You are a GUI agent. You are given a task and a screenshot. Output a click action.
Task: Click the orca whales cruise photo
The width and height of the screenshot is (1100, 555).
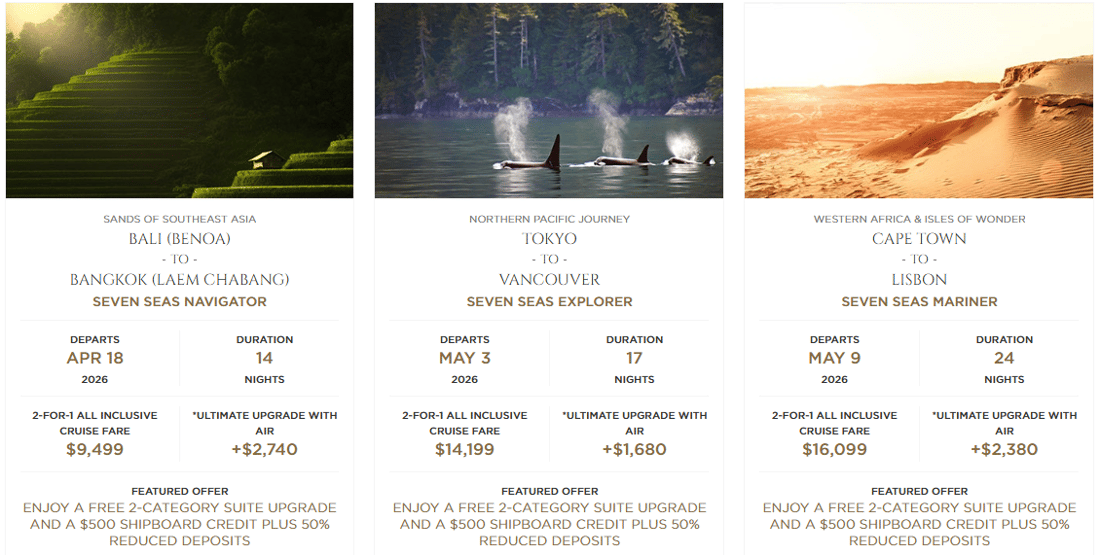click(x=549, y=100)
